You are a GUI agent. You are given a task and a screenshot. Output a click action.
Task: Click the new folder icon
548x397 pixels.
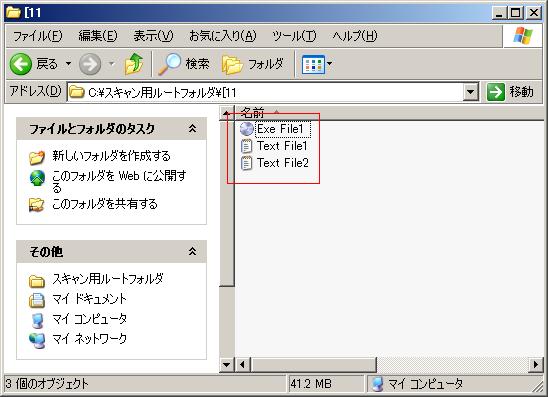point(37,157)
